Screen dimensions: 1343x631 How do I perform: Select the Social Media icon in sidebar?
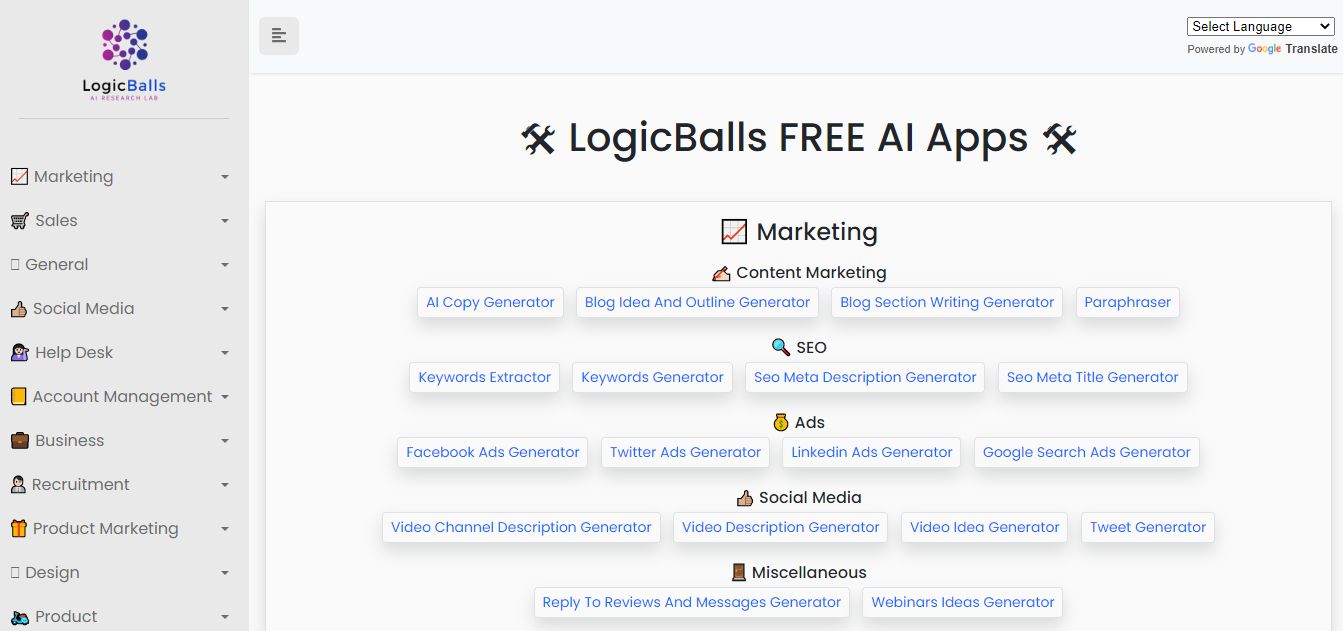coord(21,308)
